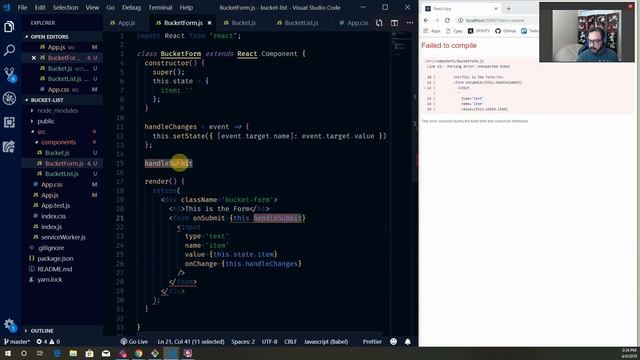This screenshot has width=640, height=360.
Task: Reload the Chrome page
Action: click(x=447, y=20)
